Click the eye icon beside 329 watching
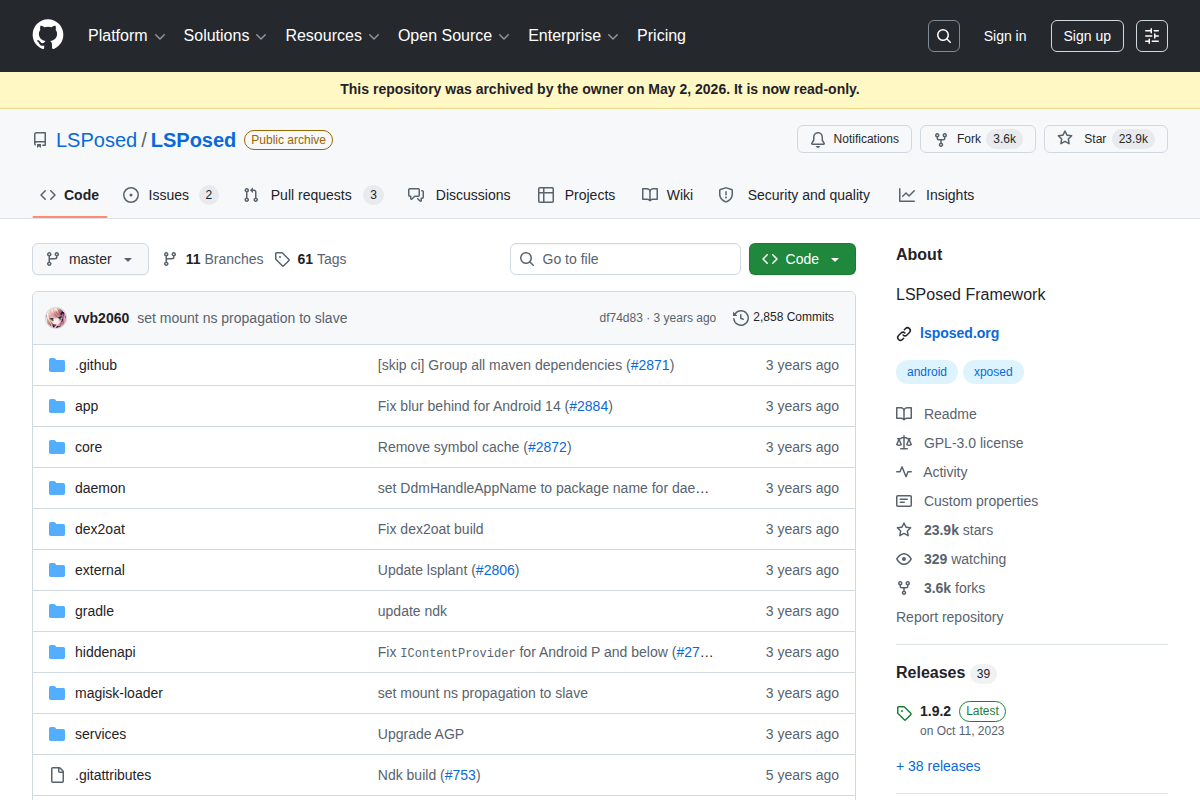 pos(904,559)
